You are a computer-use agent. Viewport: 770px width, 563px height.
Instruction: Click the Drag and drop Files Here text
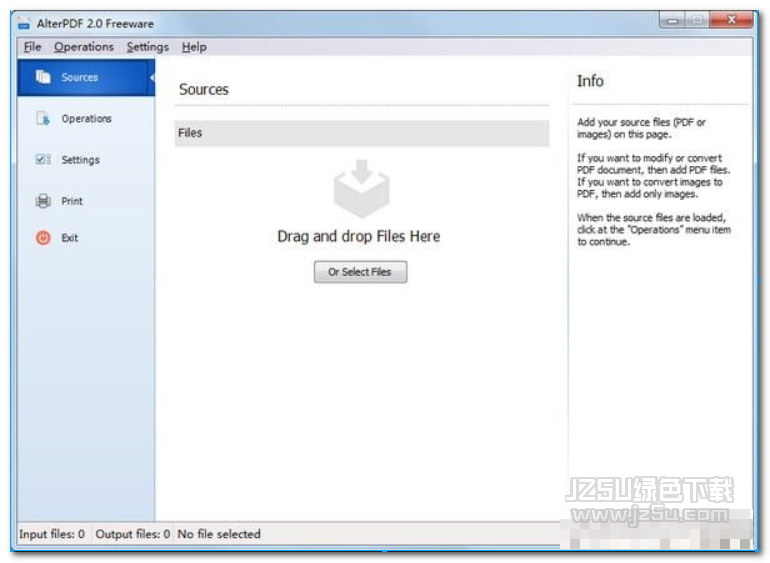pos(358,236)
